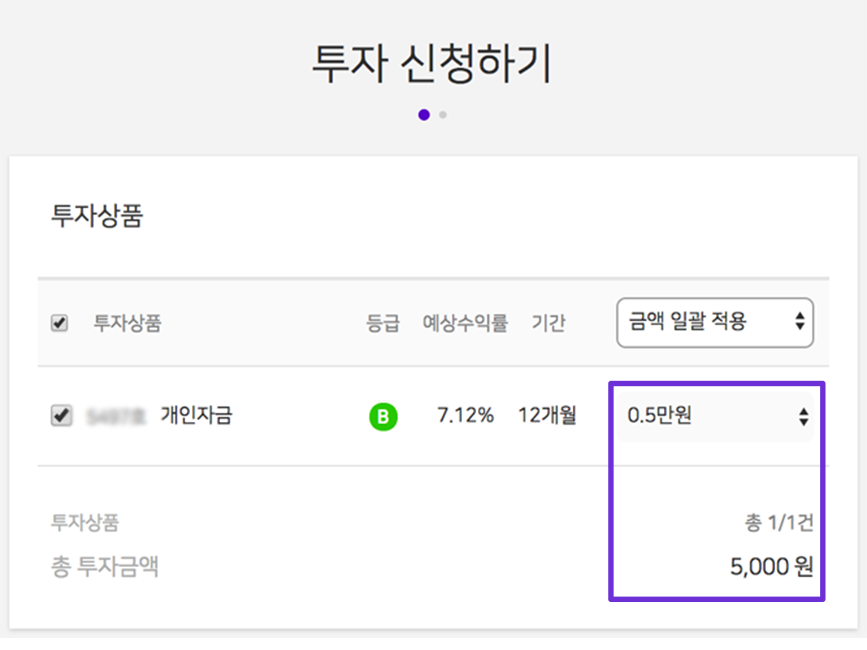
Task: Click the green B grade badge
Action: [382, 416]
